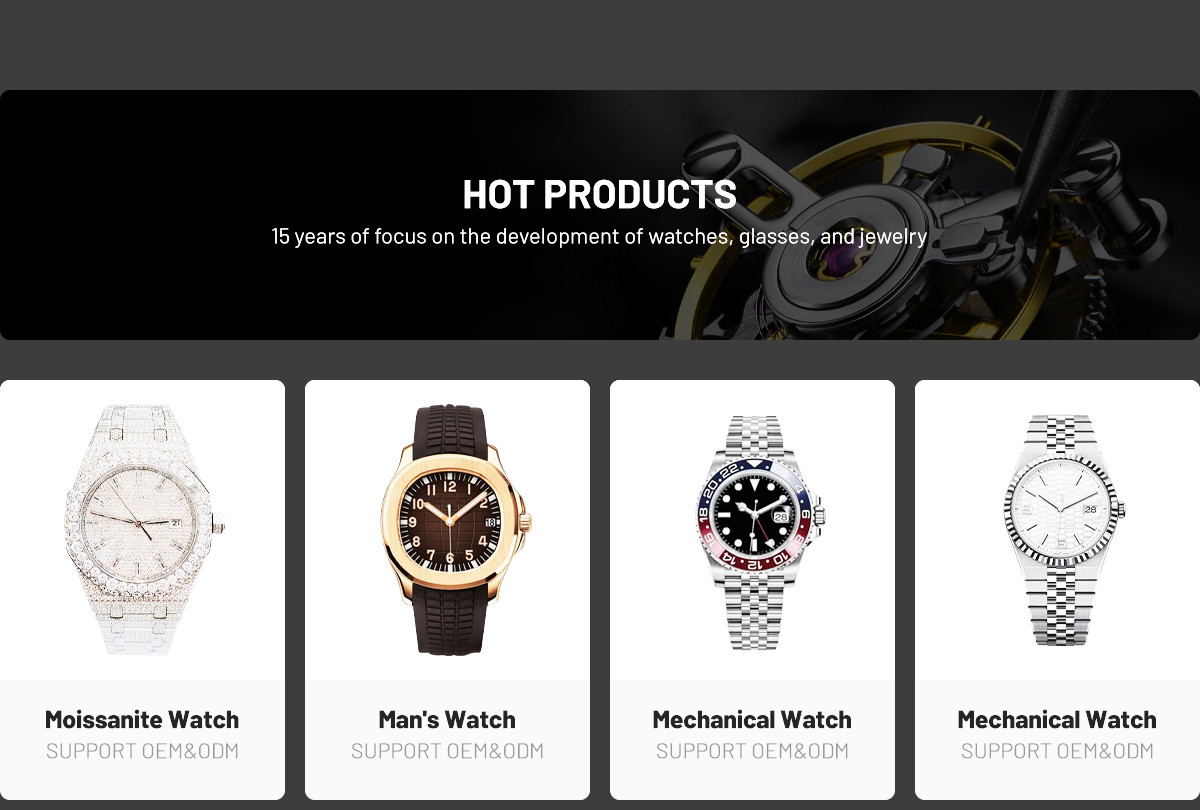The width and height of the screenshot is (1200, 810).
Task: Open the Mechanical Watch title under the red-blue bezel watch
Action: [x=752, y=719]
